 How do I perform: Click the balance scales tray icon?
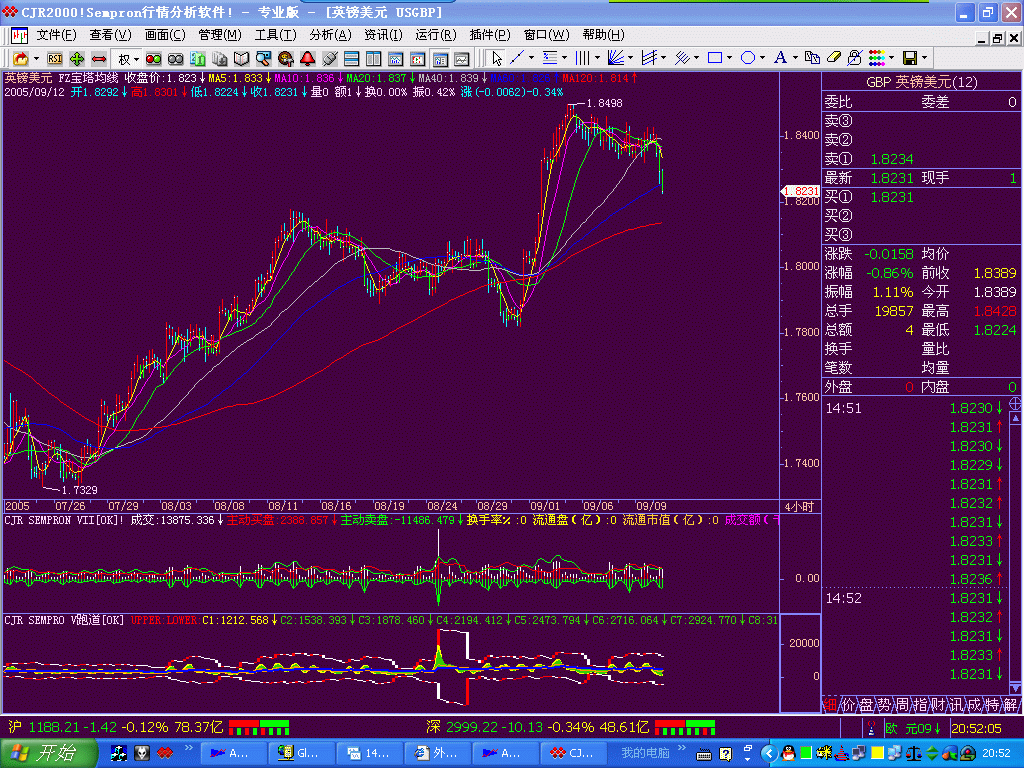pos(913,754)
